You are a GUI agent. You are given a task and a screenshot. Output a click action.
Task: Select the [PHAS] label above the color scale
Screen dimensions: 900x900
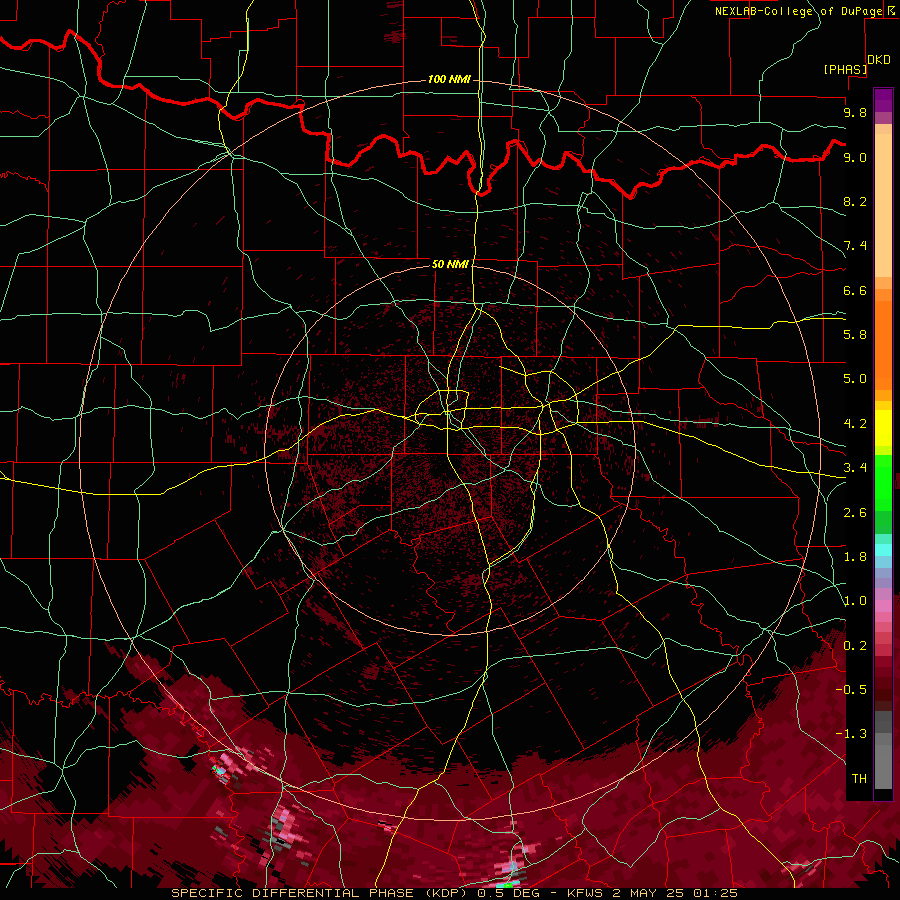point(845,69)
